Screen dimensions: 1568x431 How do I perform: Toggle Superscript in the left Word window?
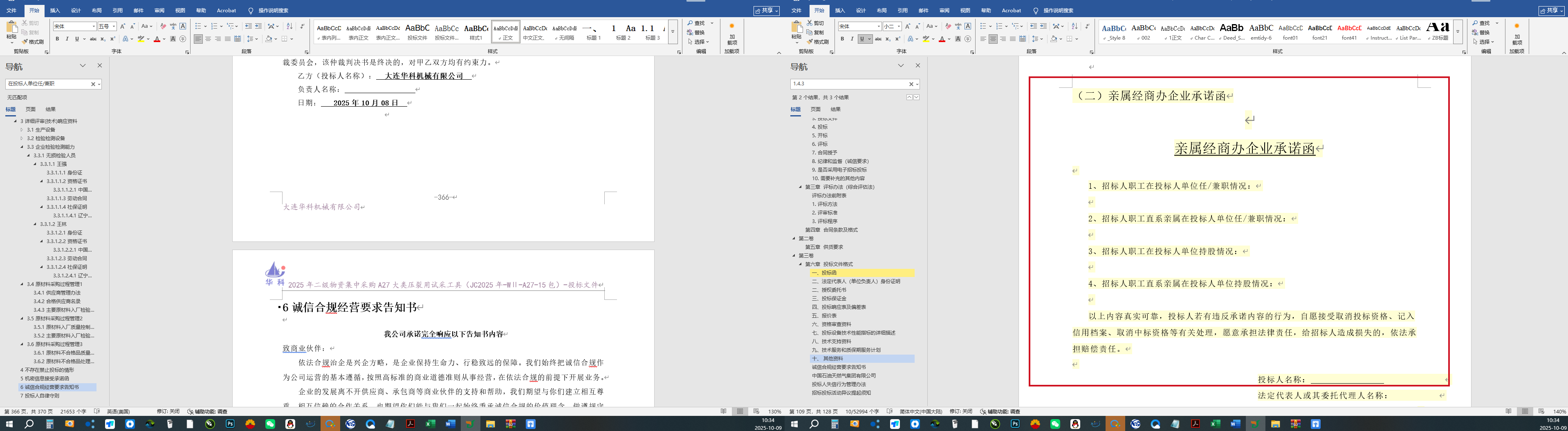tap(112, 39)
